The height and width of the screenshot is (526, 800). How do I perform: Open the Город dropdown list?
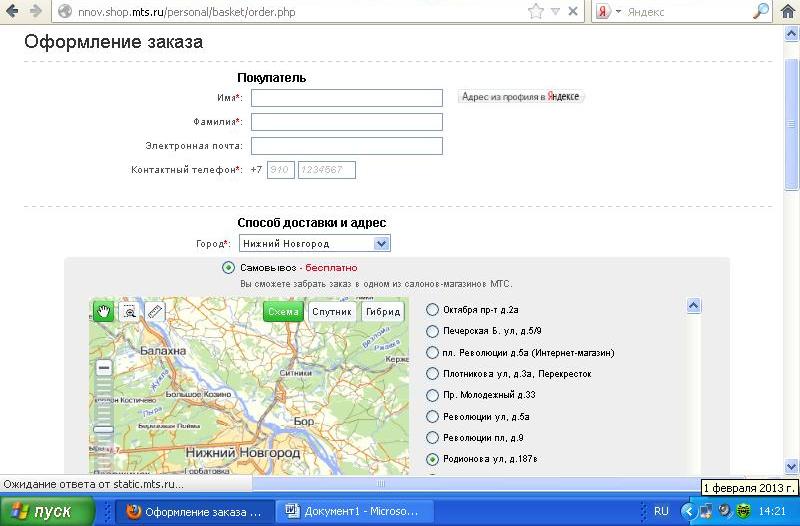click(x=381, y=243)
